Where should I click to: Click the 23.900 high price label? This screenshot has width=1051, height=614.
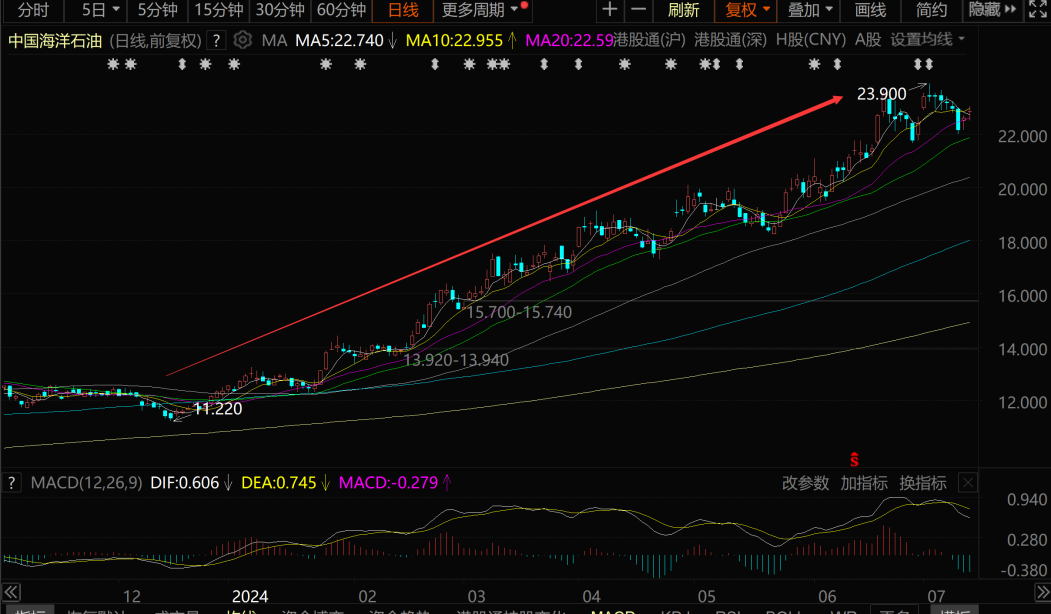[x=881, y=94]
